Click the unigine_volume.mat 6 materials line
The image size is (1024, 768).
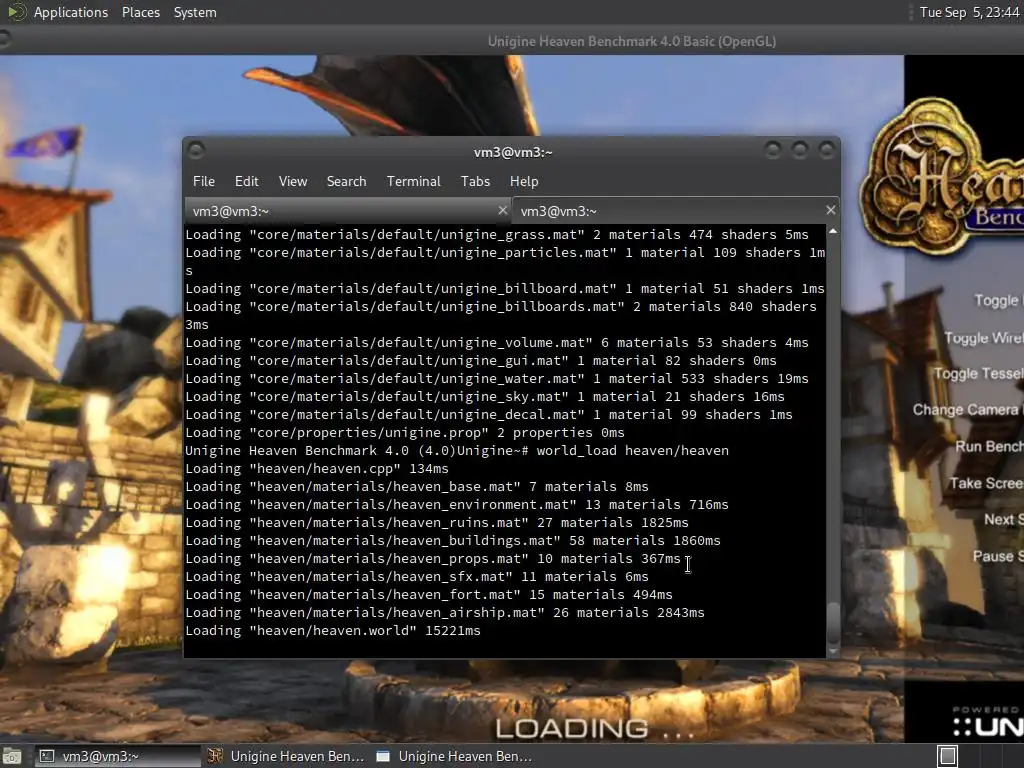[496, 343]
